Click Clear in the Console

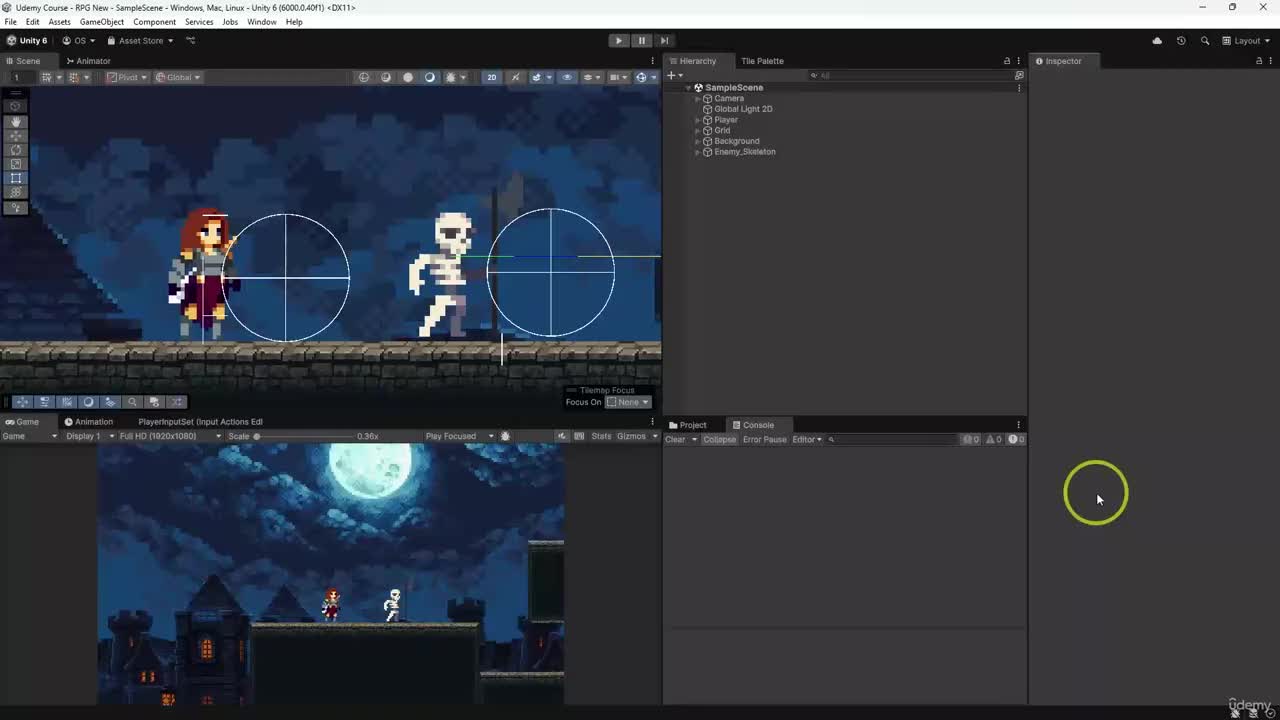(676, 439)
